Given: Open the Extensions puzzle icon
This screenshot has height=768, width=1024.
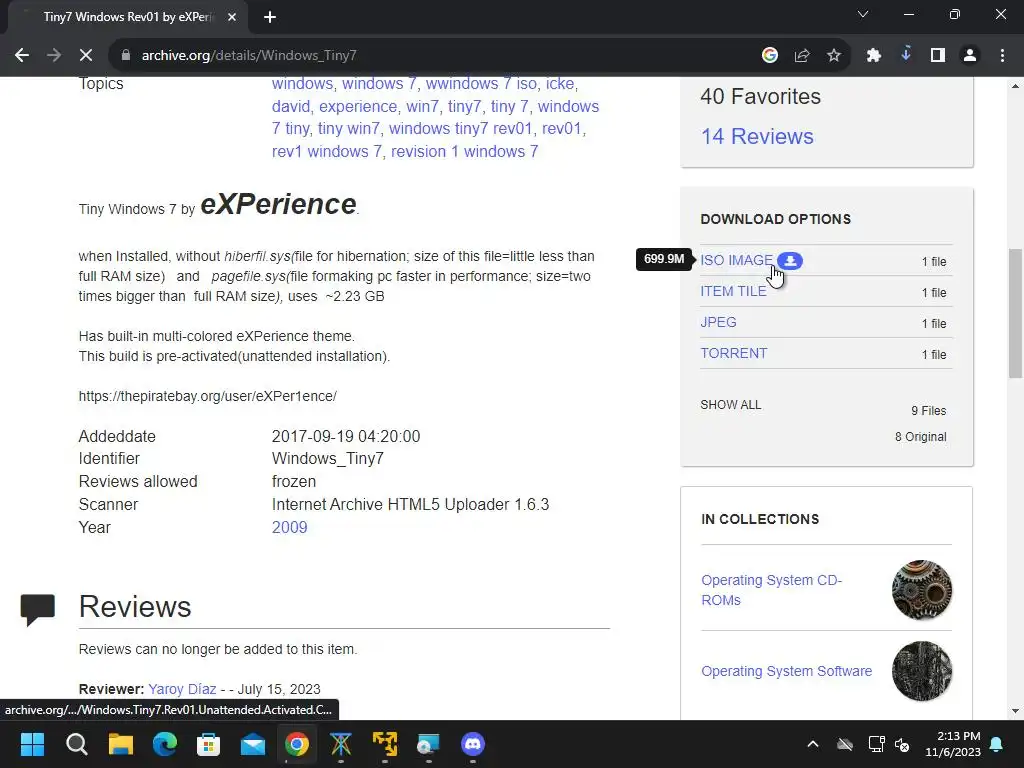Looking at the screenshot, I should point(874,56).
